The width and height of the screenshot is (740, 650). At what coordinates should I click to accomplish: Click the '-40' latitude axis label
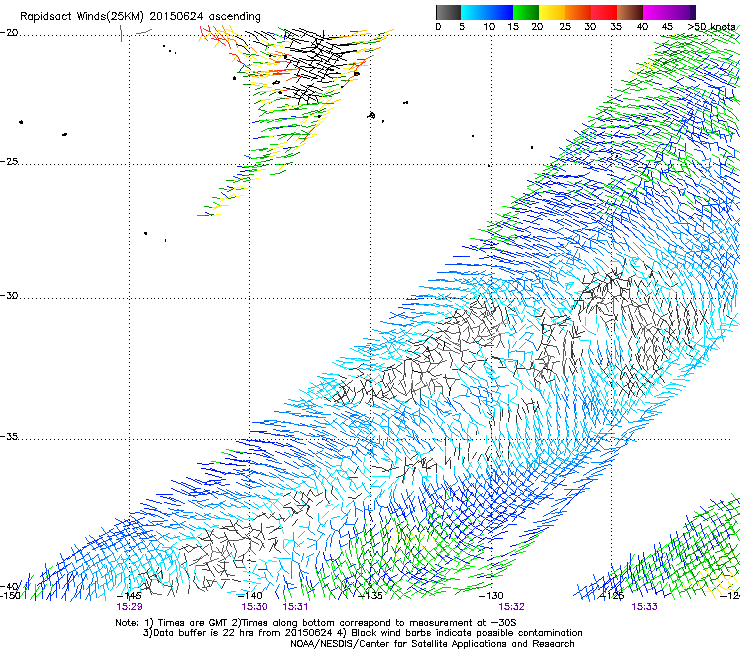tap(9, 586)
